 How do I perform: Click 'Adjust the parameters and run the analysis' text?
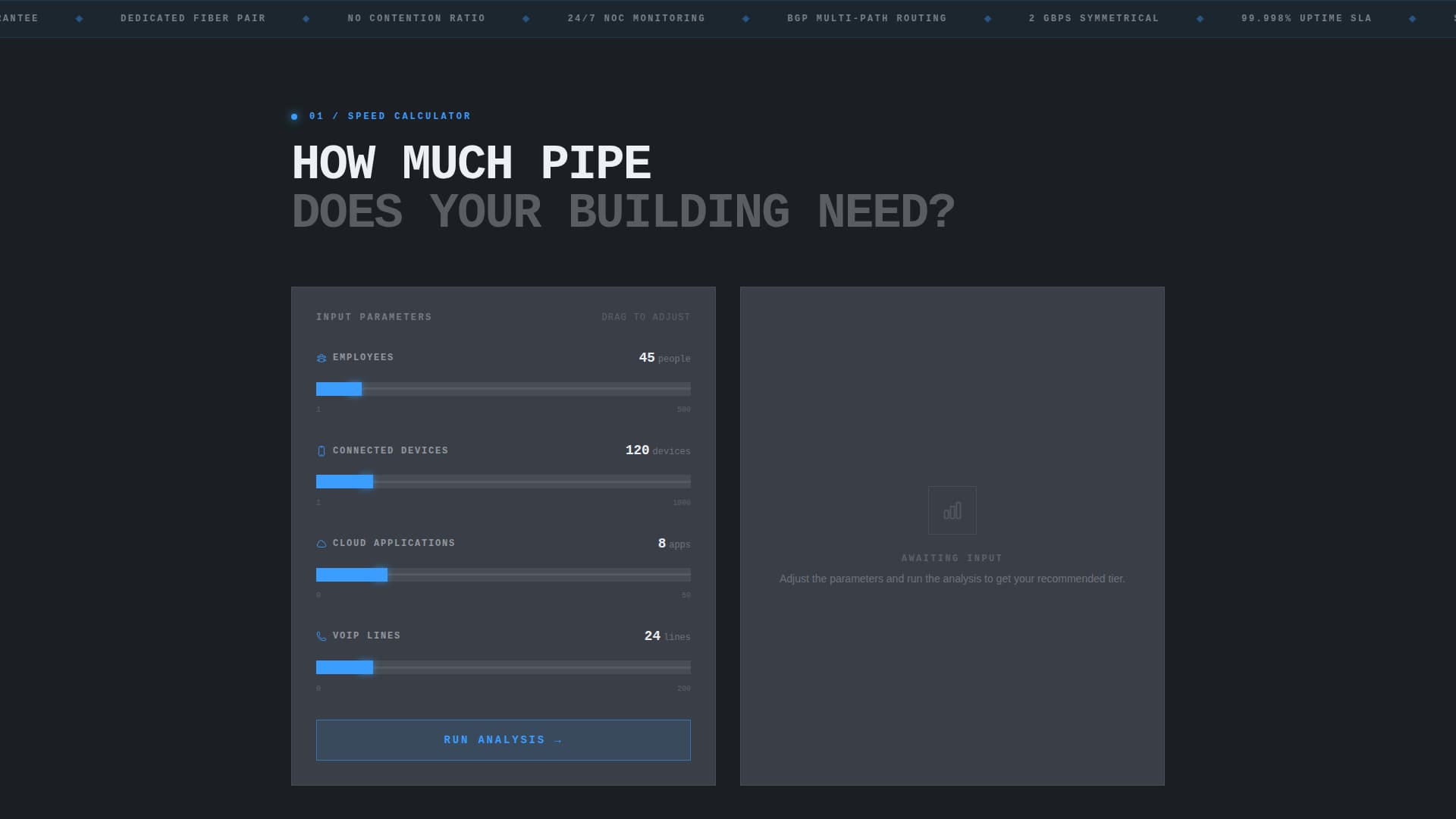(952, 579)
